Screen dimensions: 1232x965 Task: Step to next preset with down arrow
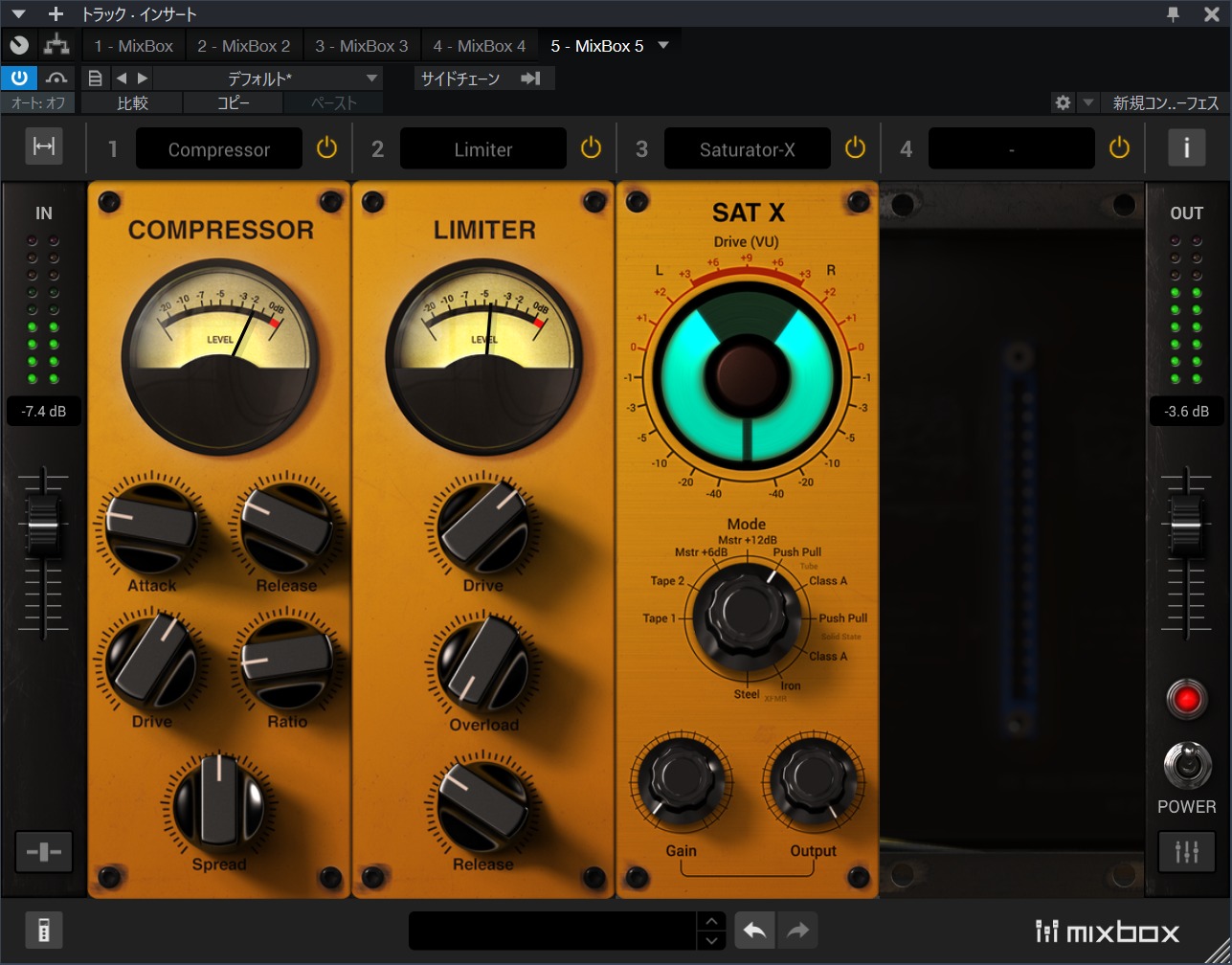711,940
